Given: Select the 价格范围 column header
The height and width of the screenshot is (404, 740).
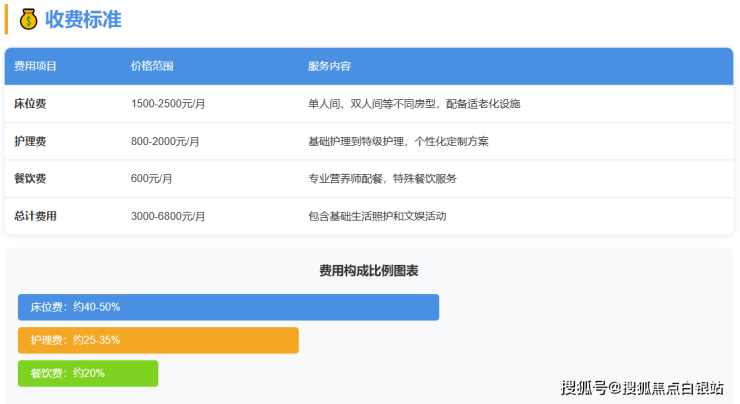Looking at the screenshot, I should tap(152, 66).
